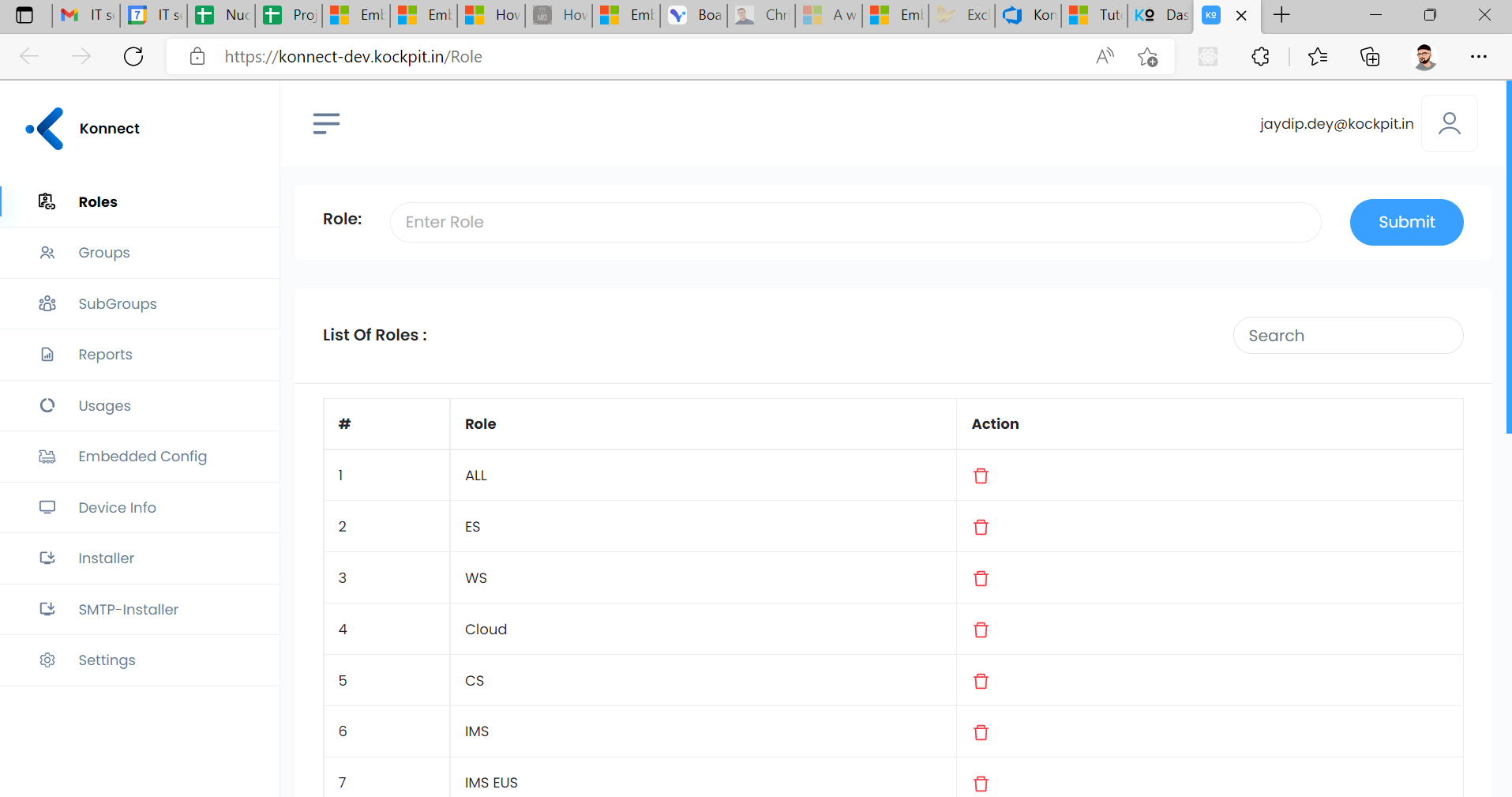Open Settings in sidebar
This screenshot has height=797, width=1512.
click(x=140, y=660)
